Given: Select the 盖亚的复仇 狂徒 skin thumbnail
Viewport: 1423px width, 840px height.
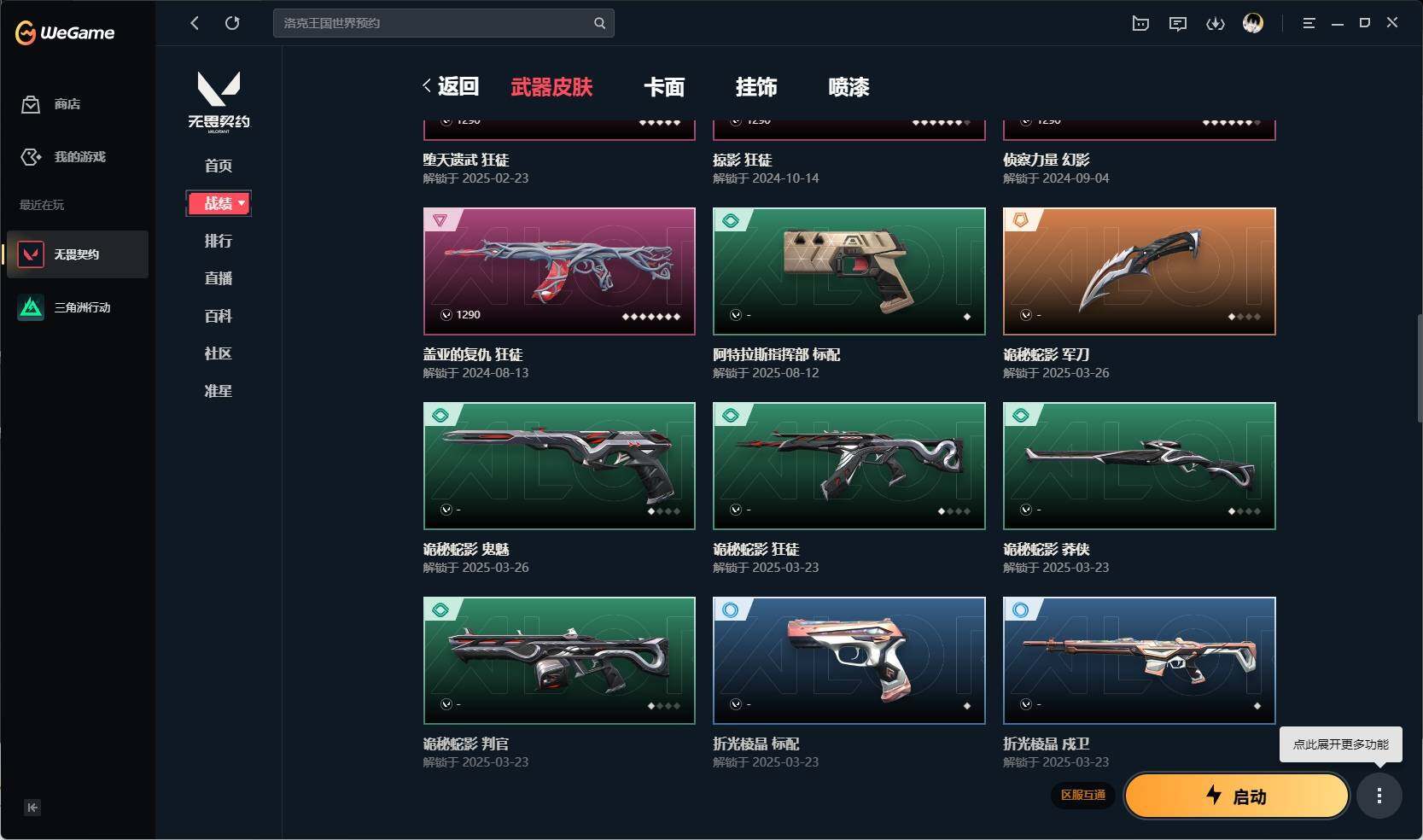Looking at the screenshot, I should click(x=559, y=271).
